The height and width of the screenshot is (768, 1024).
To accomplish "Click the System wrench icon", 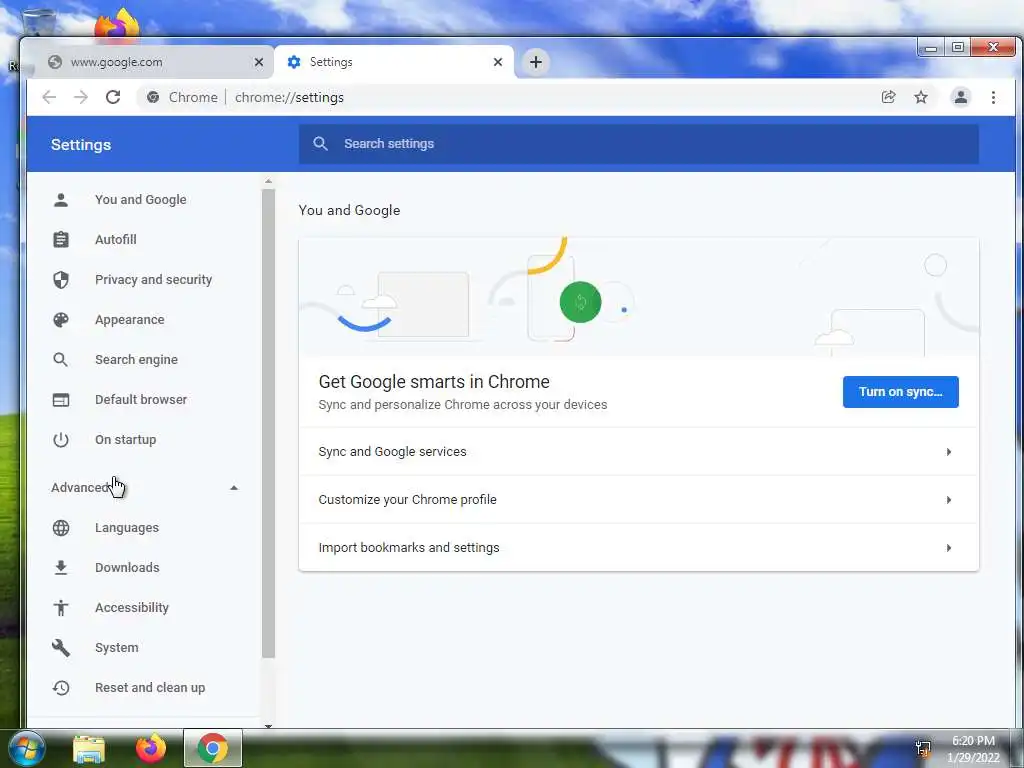I will (x=61, y=648).
